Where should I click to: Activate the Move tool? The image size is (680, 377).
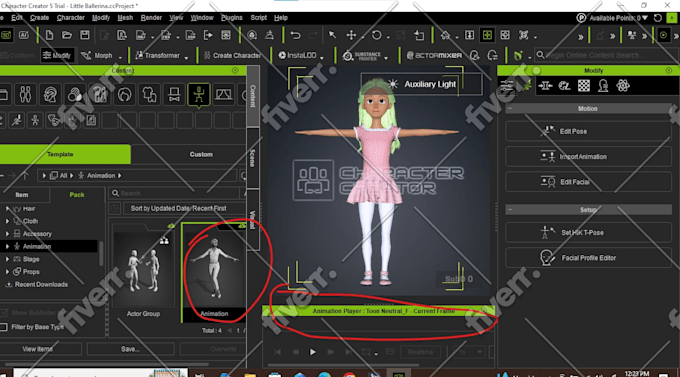pyautogui.click(x=351, y=35)
